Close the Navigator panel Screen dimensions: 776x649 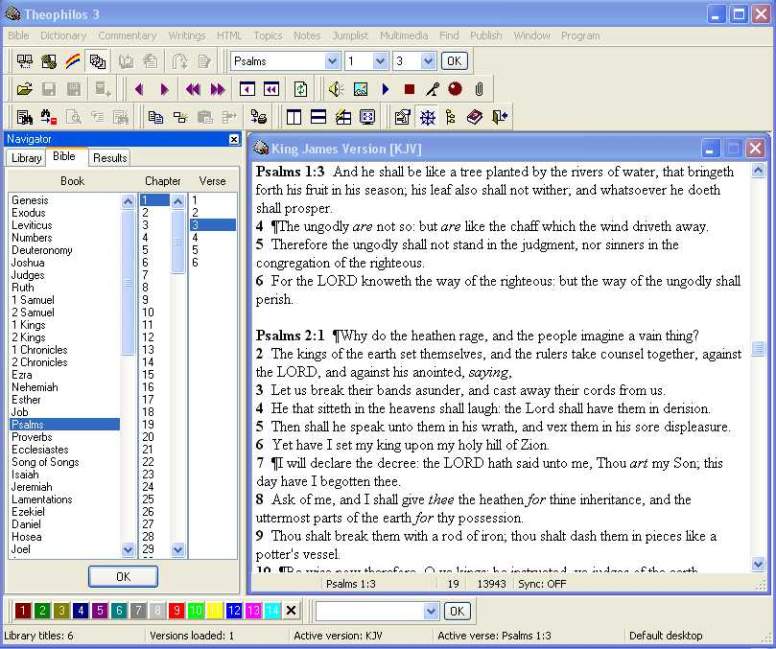[x=234, y=140]
